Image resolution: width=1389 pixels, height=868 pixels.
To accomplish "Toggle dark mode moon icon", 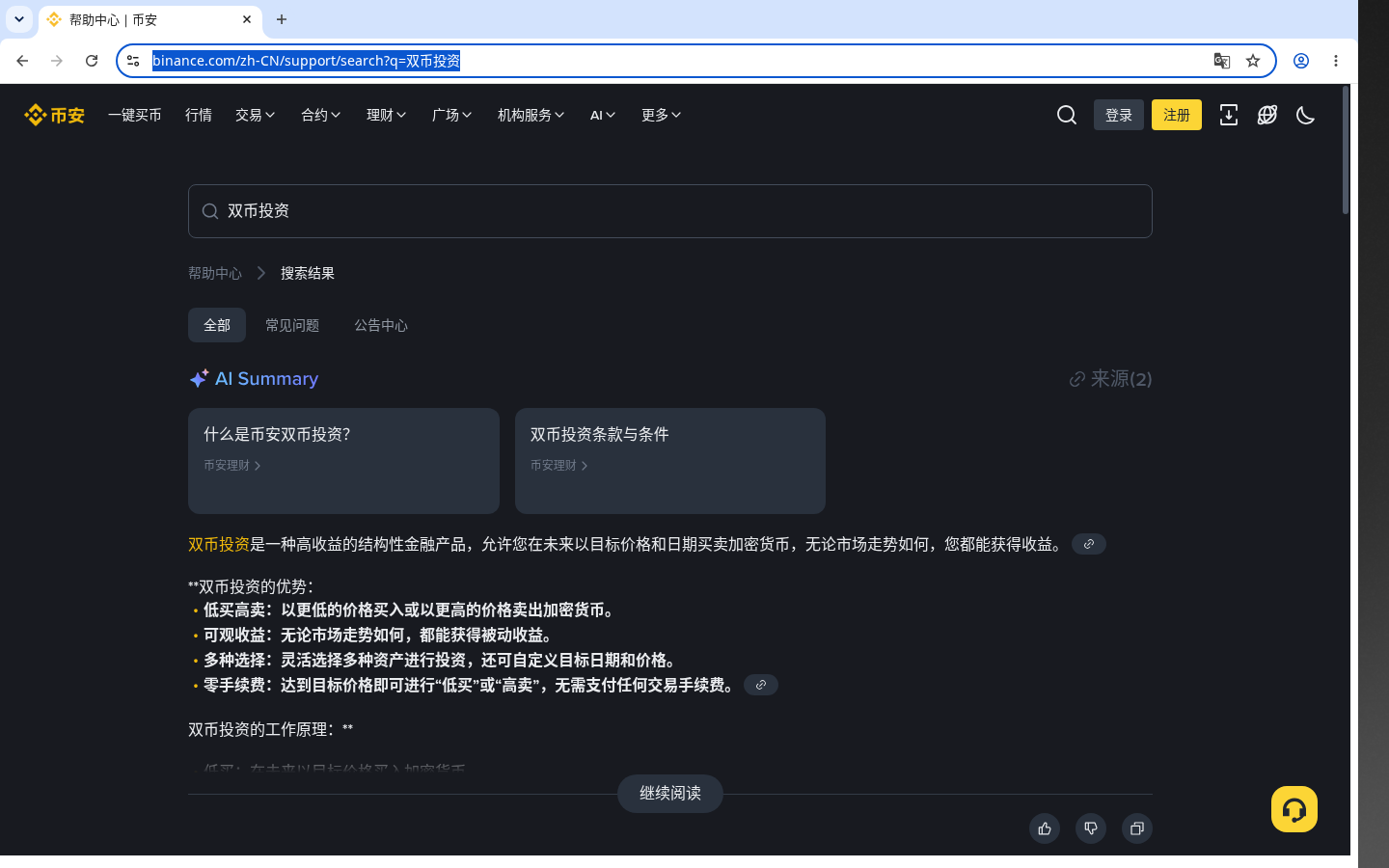I will click(1306, 115).
